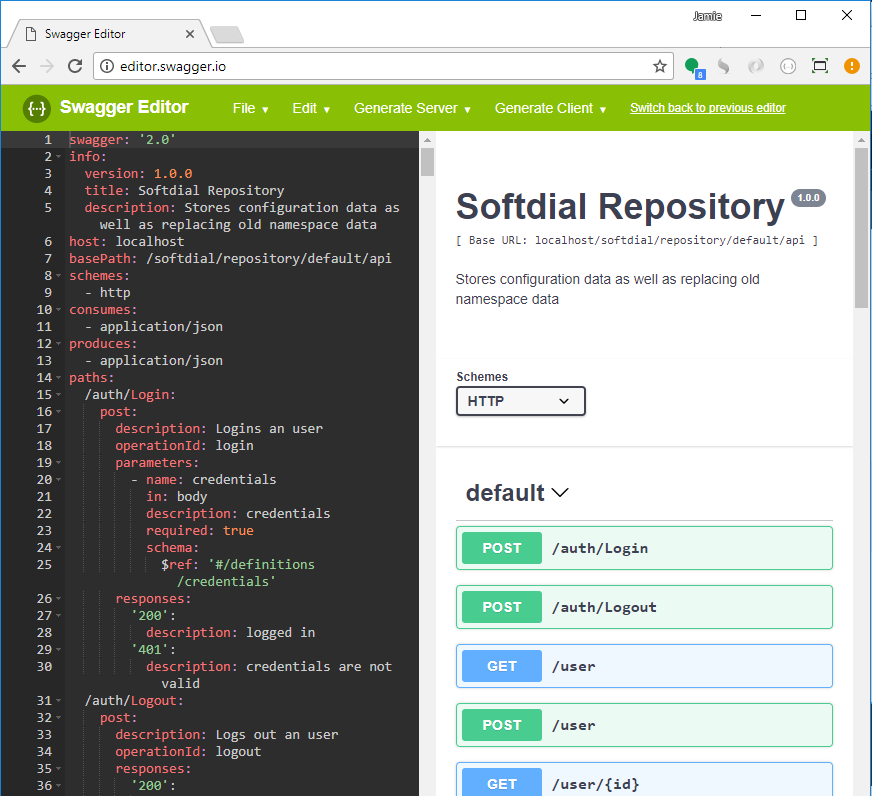View site information for editor.swagger.io
Screen dimensions: 872x796
tap(107, 66)
